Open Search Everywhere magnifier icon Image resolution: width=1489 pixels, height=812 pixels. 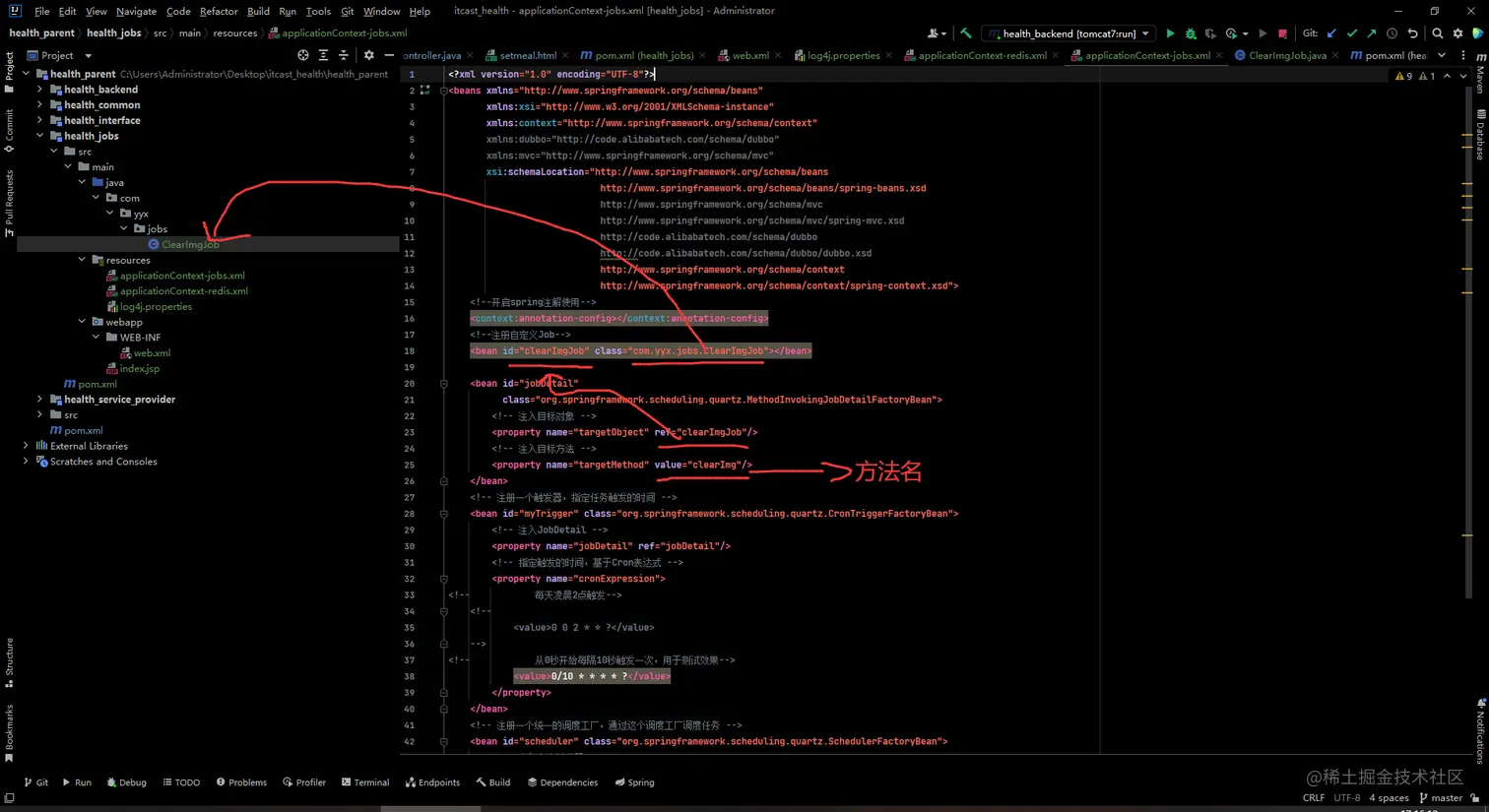[x=1438, y=33]
